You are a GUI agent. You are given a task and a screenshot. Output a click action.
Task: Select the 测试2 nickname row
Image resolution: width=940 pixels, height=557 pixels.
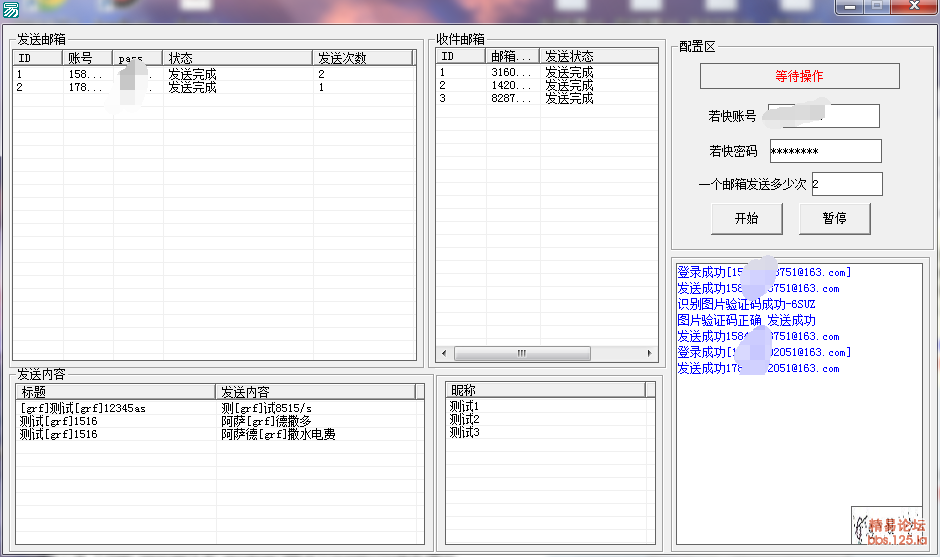click(x=465, y=419)
